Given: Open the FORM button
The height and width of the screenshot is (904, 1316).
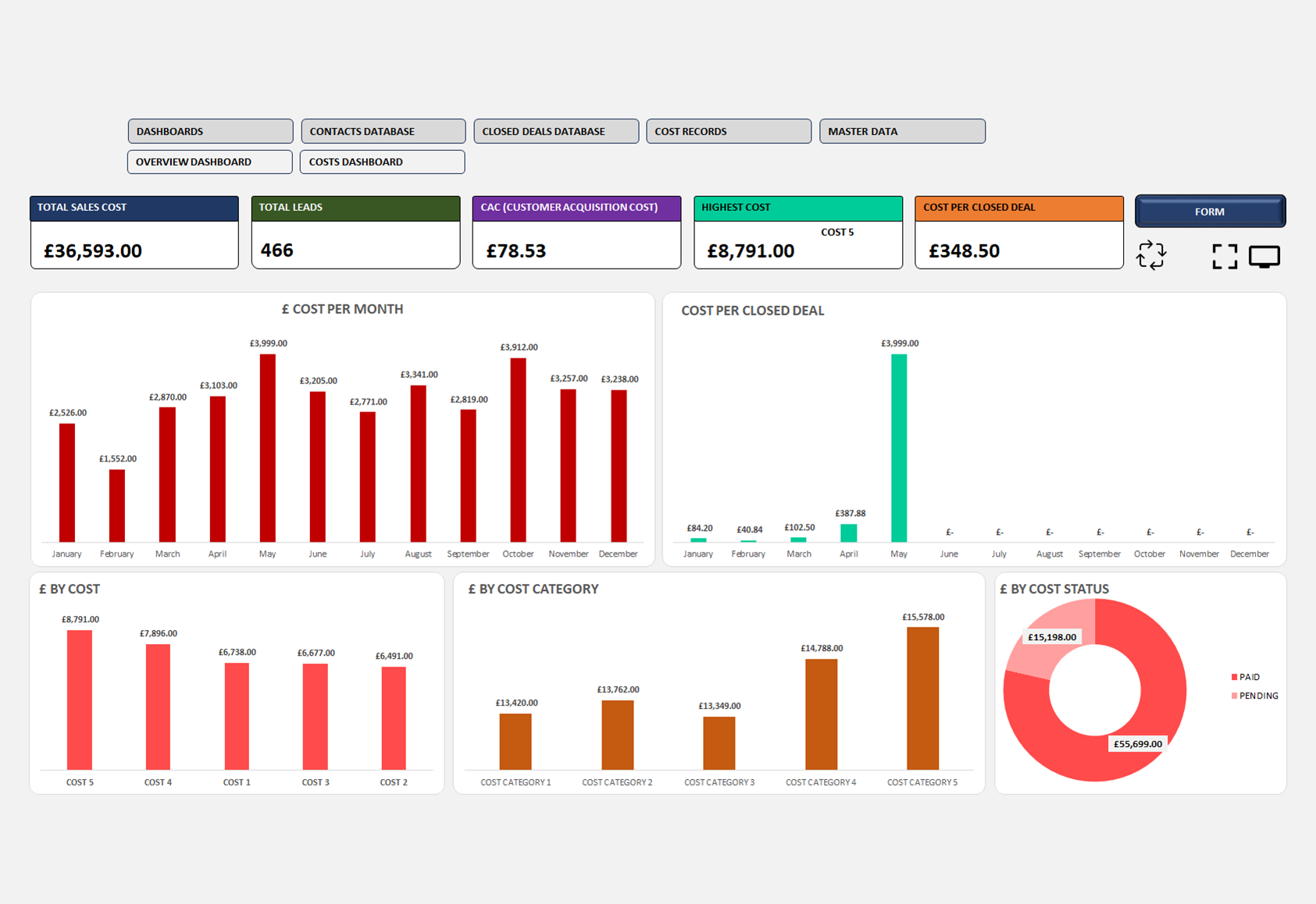Looking at the screenshot, I should tap(1210, 212).
